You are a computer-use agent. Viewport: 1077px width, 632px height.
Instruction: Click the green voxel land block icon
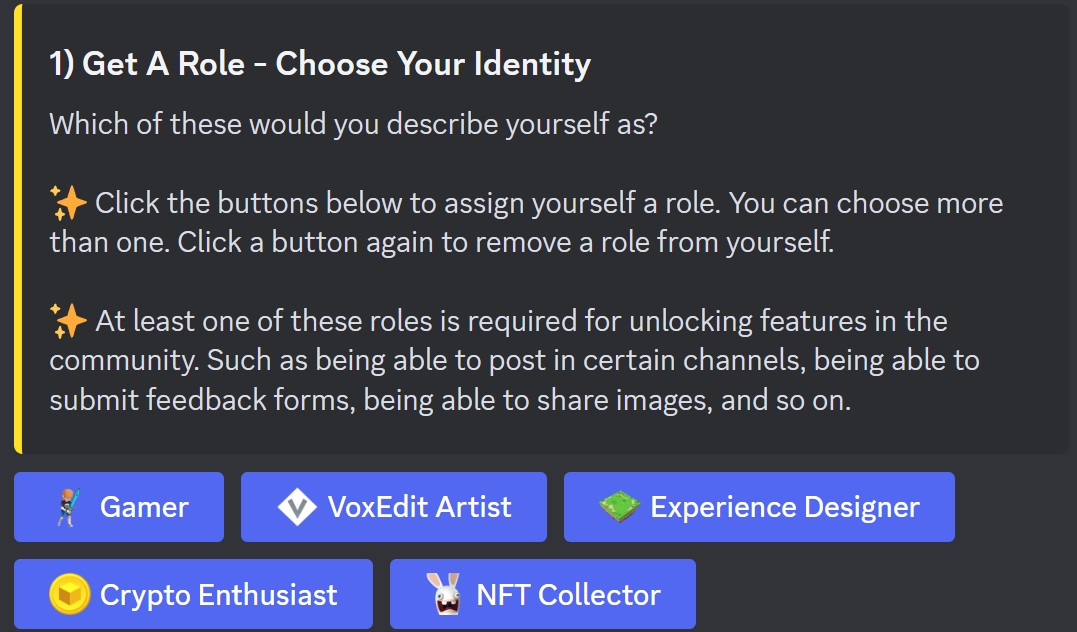[x=619, y=507]
